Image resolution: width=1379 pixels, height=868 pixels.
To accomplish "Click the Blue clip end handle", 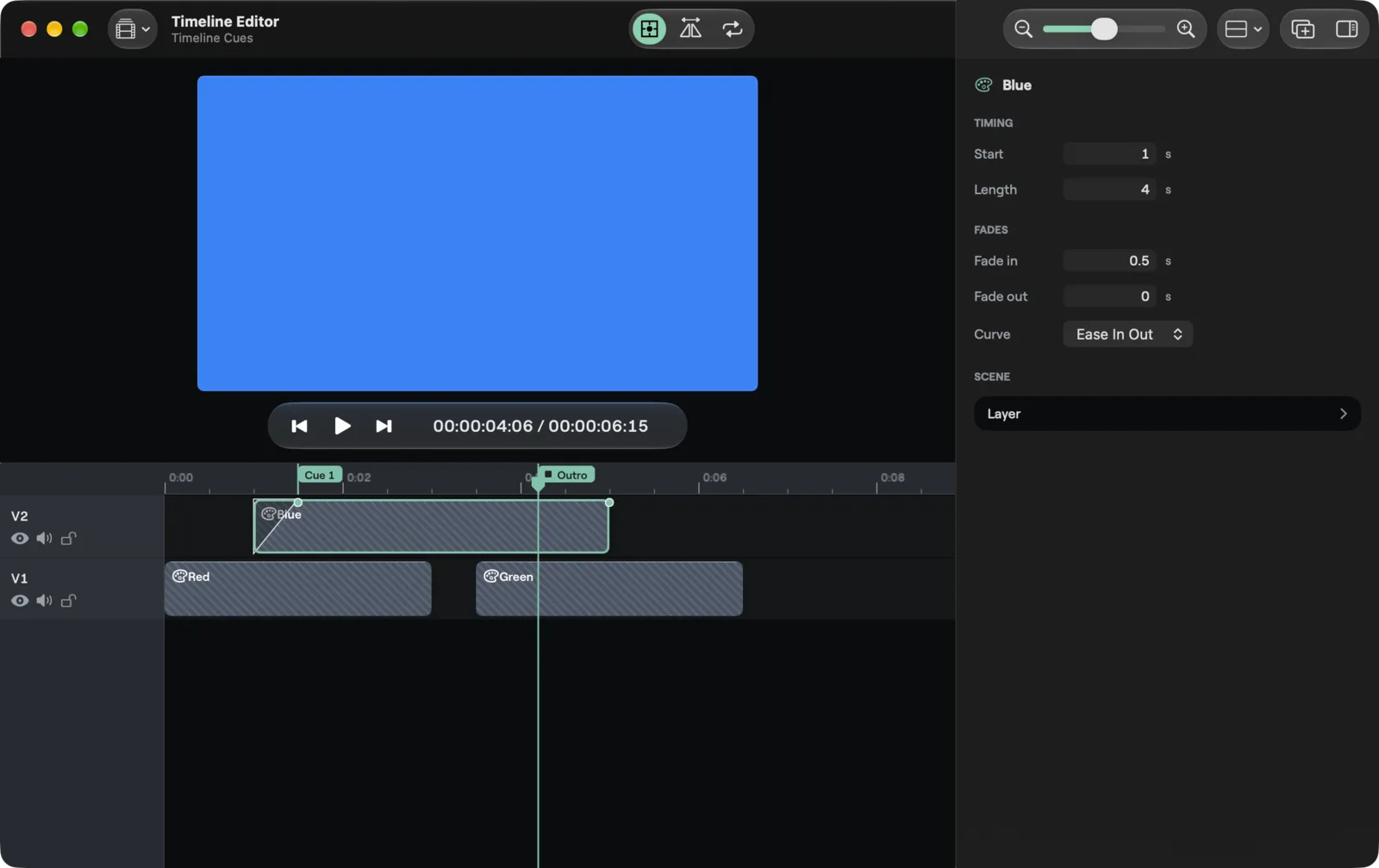I will (609, 503).
